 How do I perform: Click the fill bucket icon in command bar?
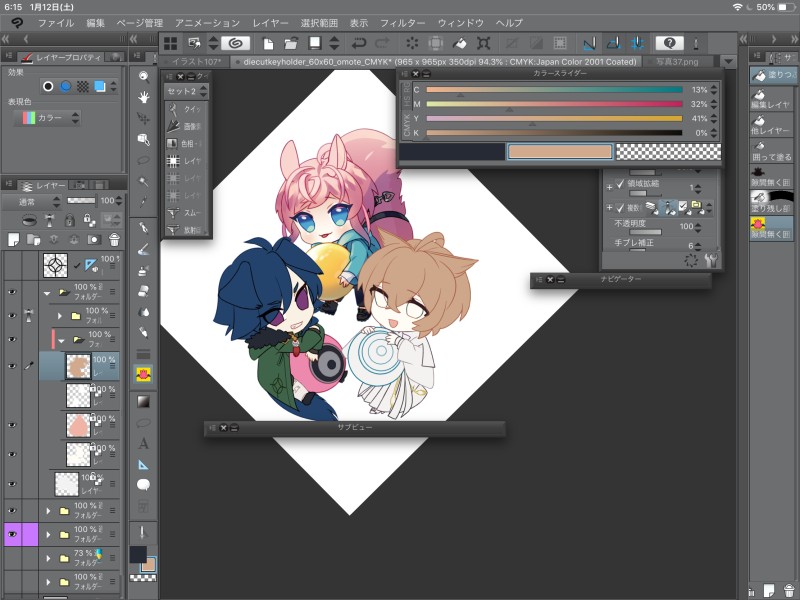[x=459, y=43]
